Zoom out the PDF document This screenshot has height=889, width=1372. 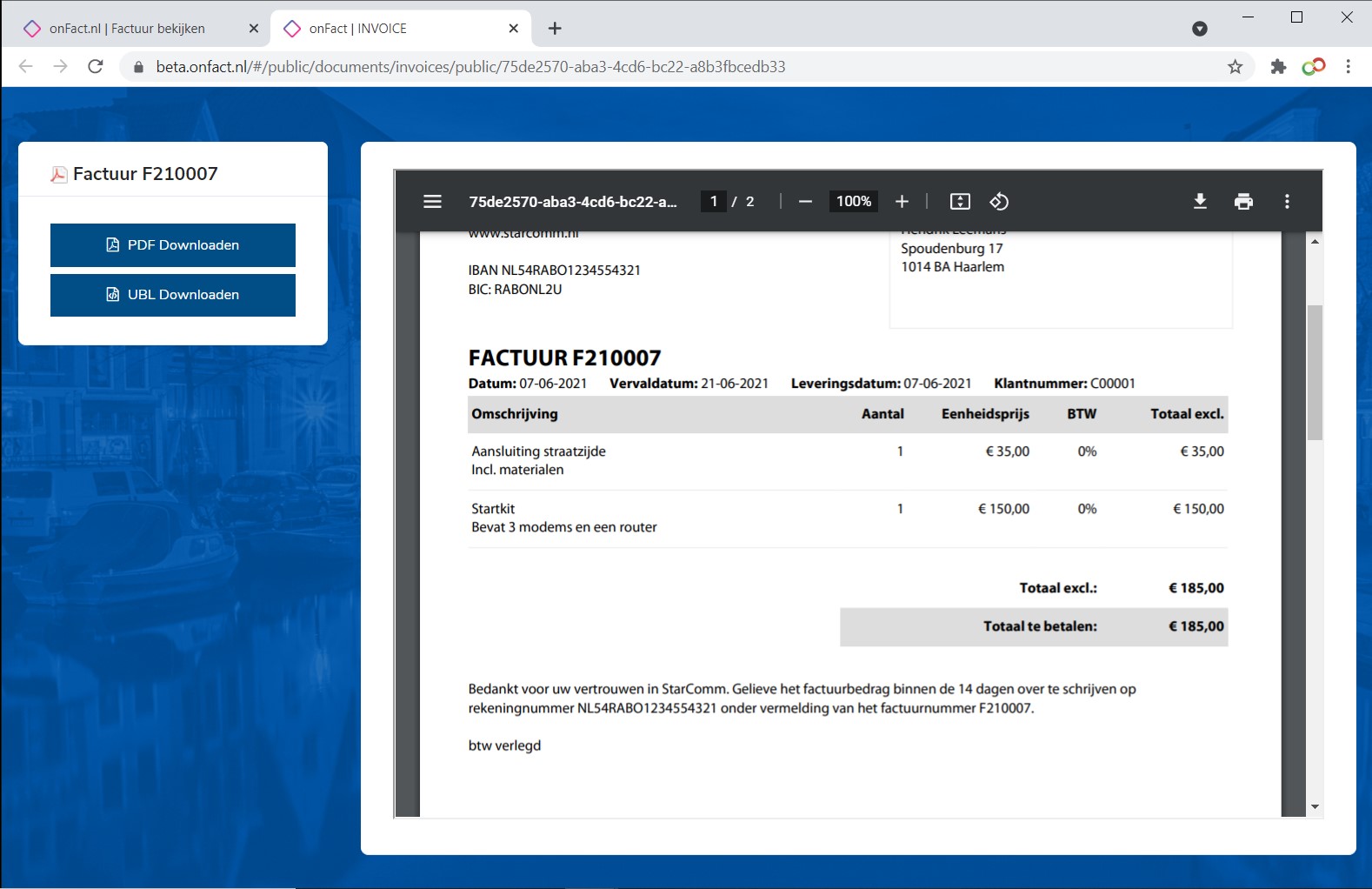[805, 202]
